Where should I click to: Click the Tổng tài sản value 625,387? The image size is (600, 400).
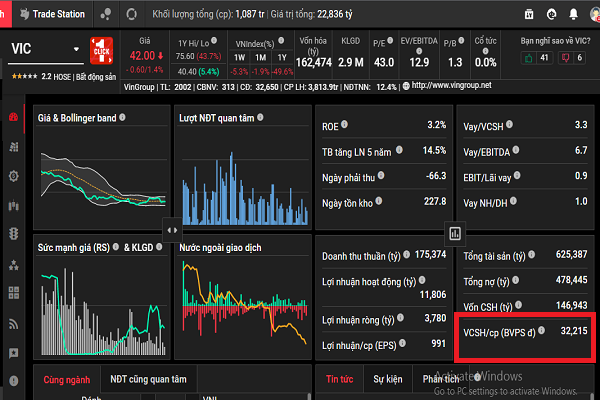(x=571, y=254)
